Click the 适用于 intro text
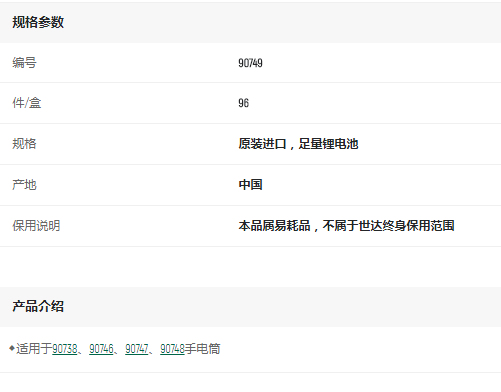 coord(34,349)
